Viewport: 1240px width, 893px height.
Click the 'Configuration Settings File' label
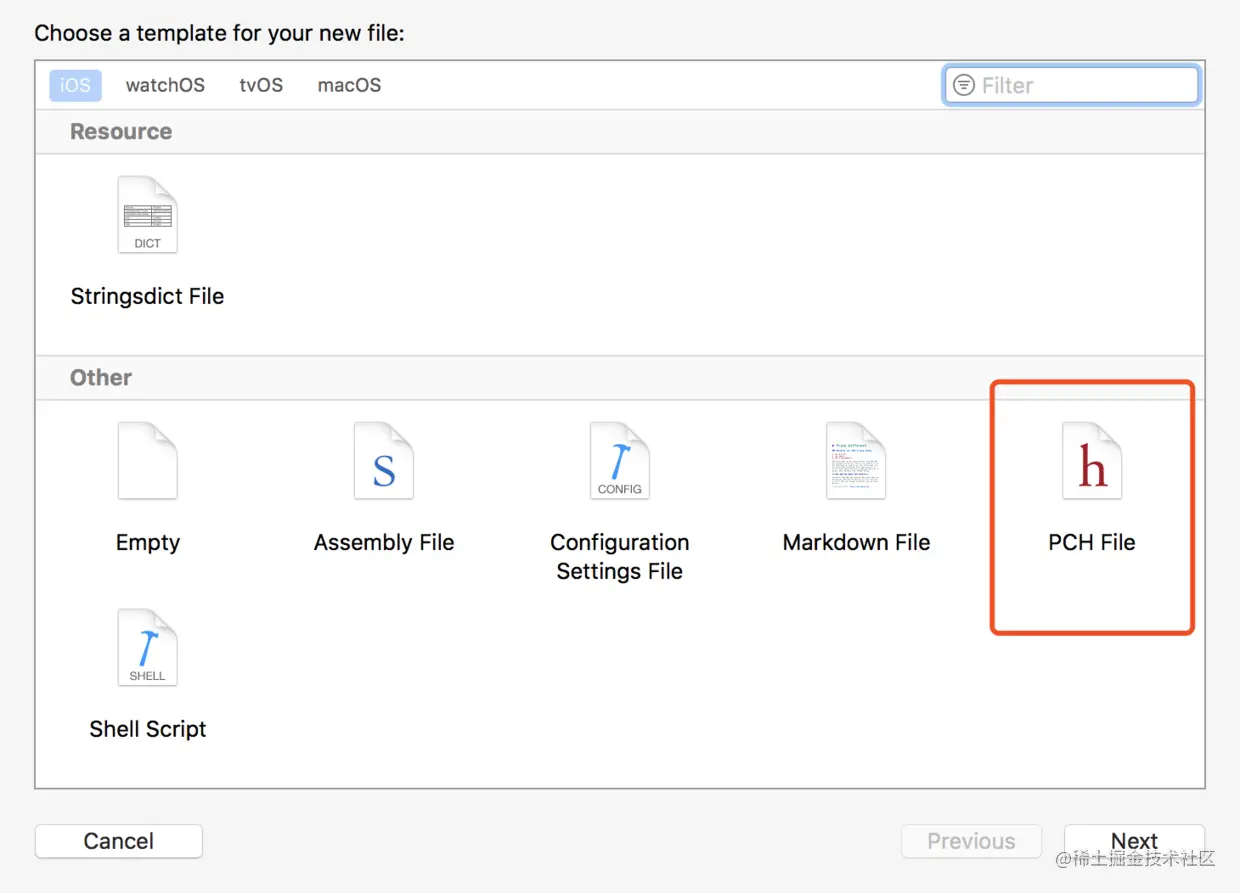620,557
